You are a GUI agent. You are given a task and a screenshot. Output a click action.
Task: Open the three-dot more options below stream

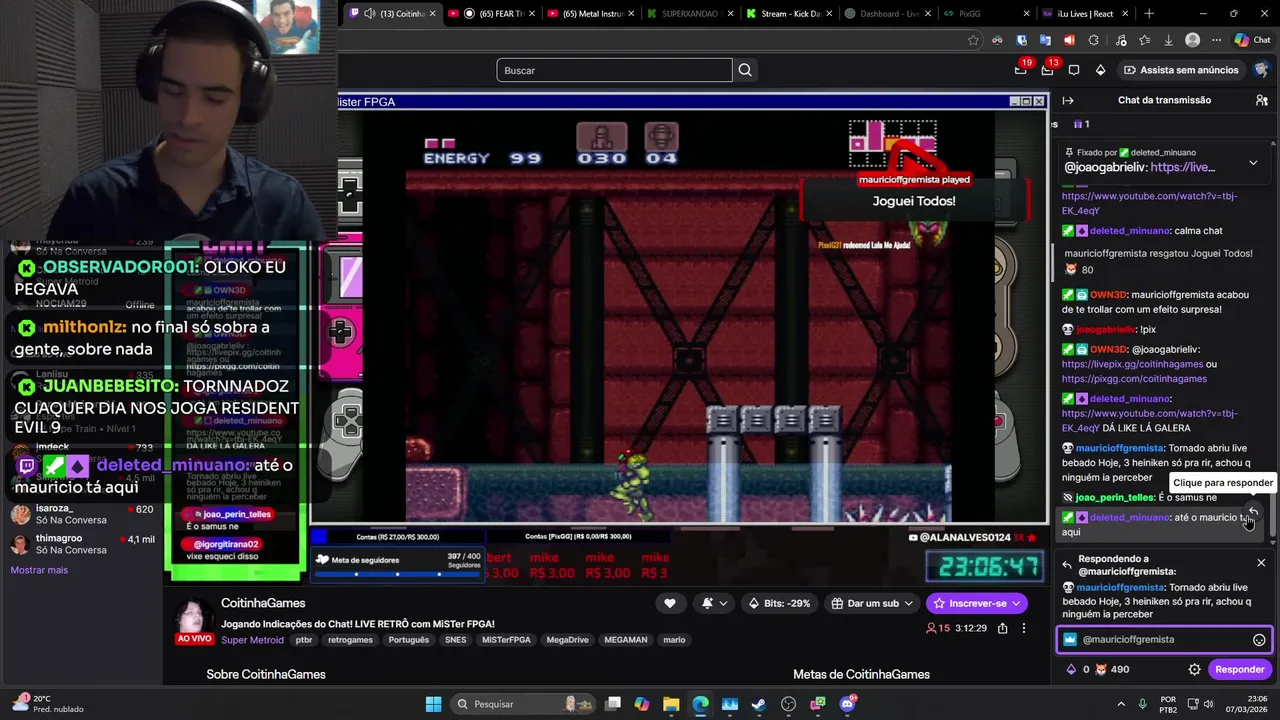(x=1023, y=628)
